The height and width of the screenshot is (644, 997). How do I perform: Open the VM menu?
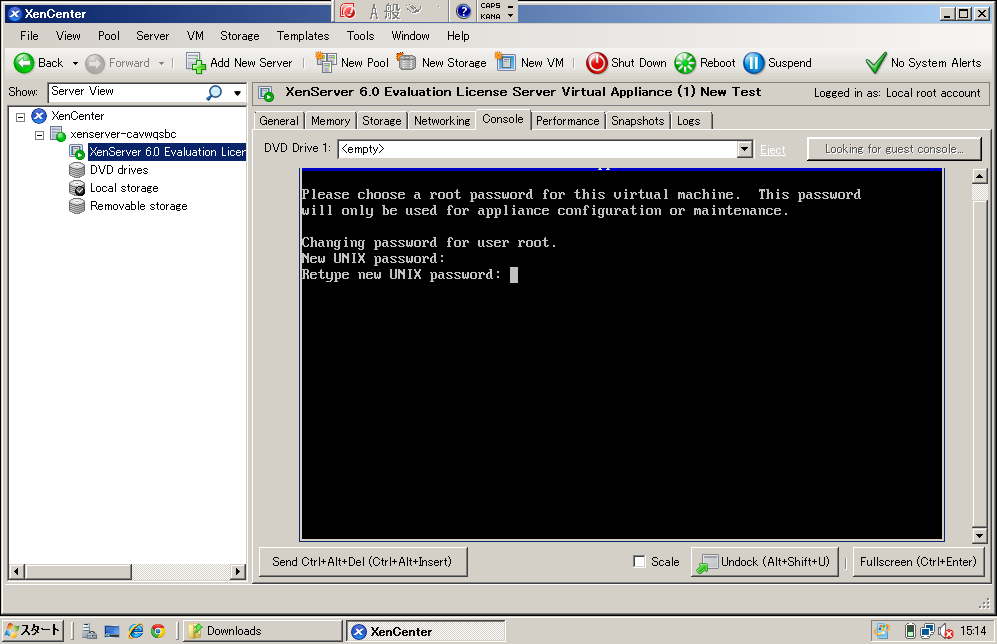tap(195, 36)
